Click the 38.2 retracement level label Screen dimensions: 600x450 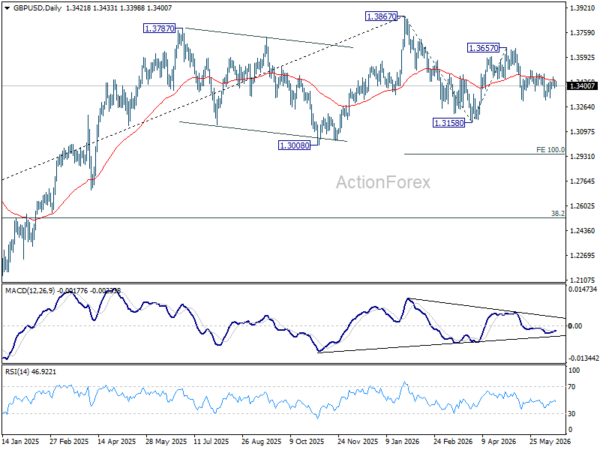coord(558,214)
